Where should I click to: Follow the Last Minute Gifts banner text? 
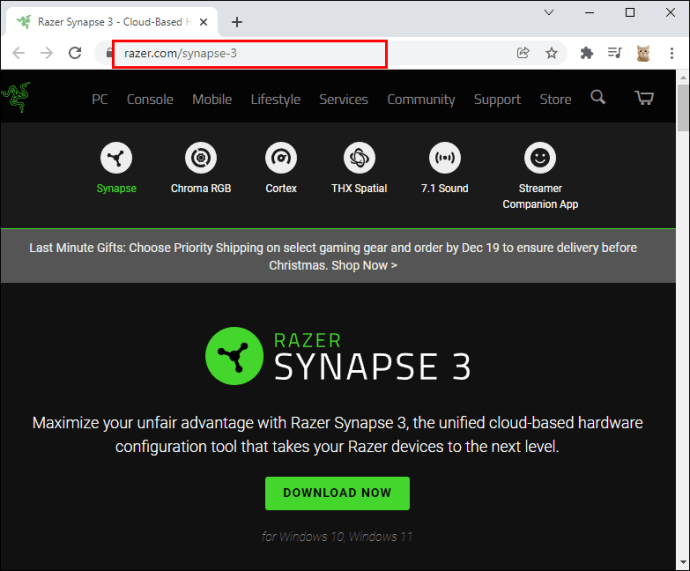tap(333, 256)
